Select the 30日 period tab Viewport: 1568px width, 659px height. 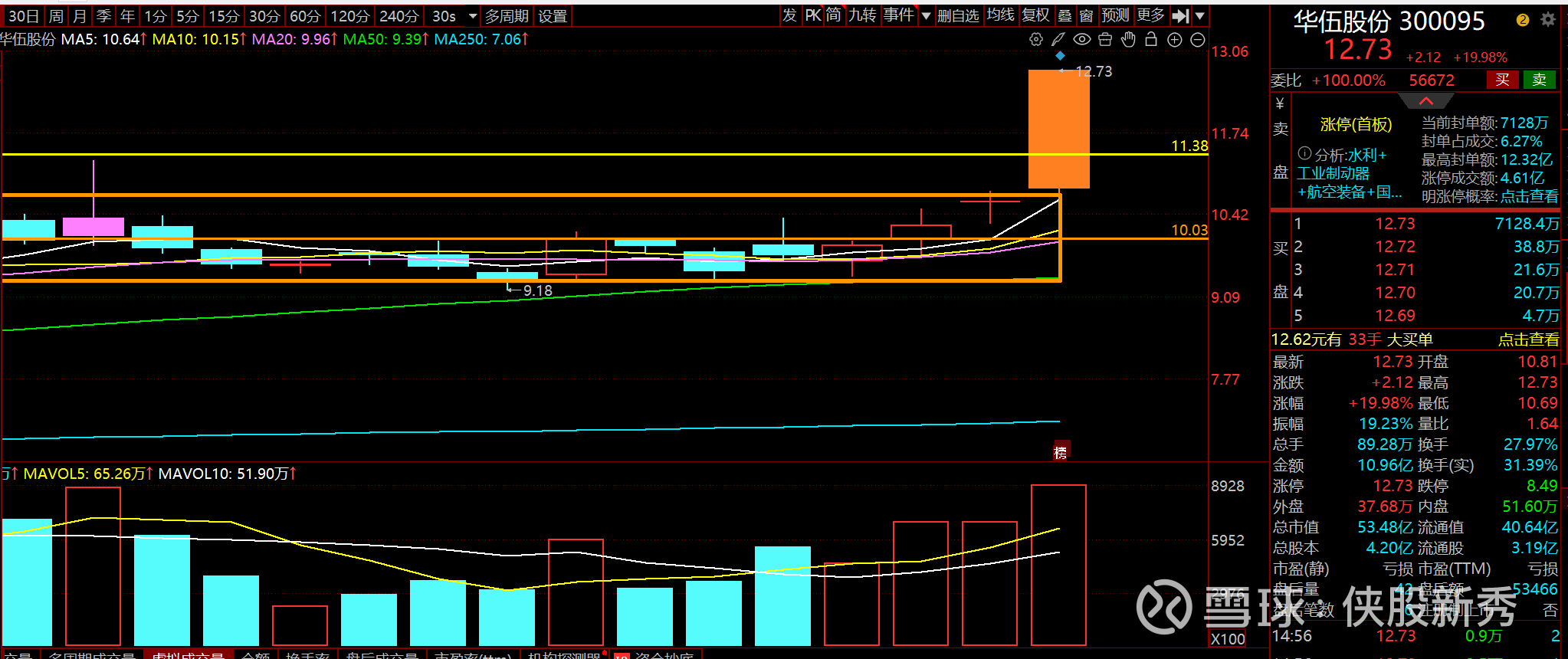[x=24, y=16]
